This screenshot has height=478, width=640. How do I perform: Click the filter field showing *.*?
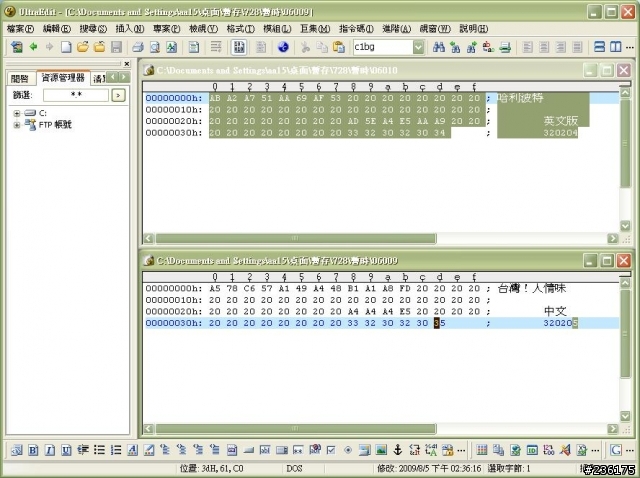(x=76, y=95)
